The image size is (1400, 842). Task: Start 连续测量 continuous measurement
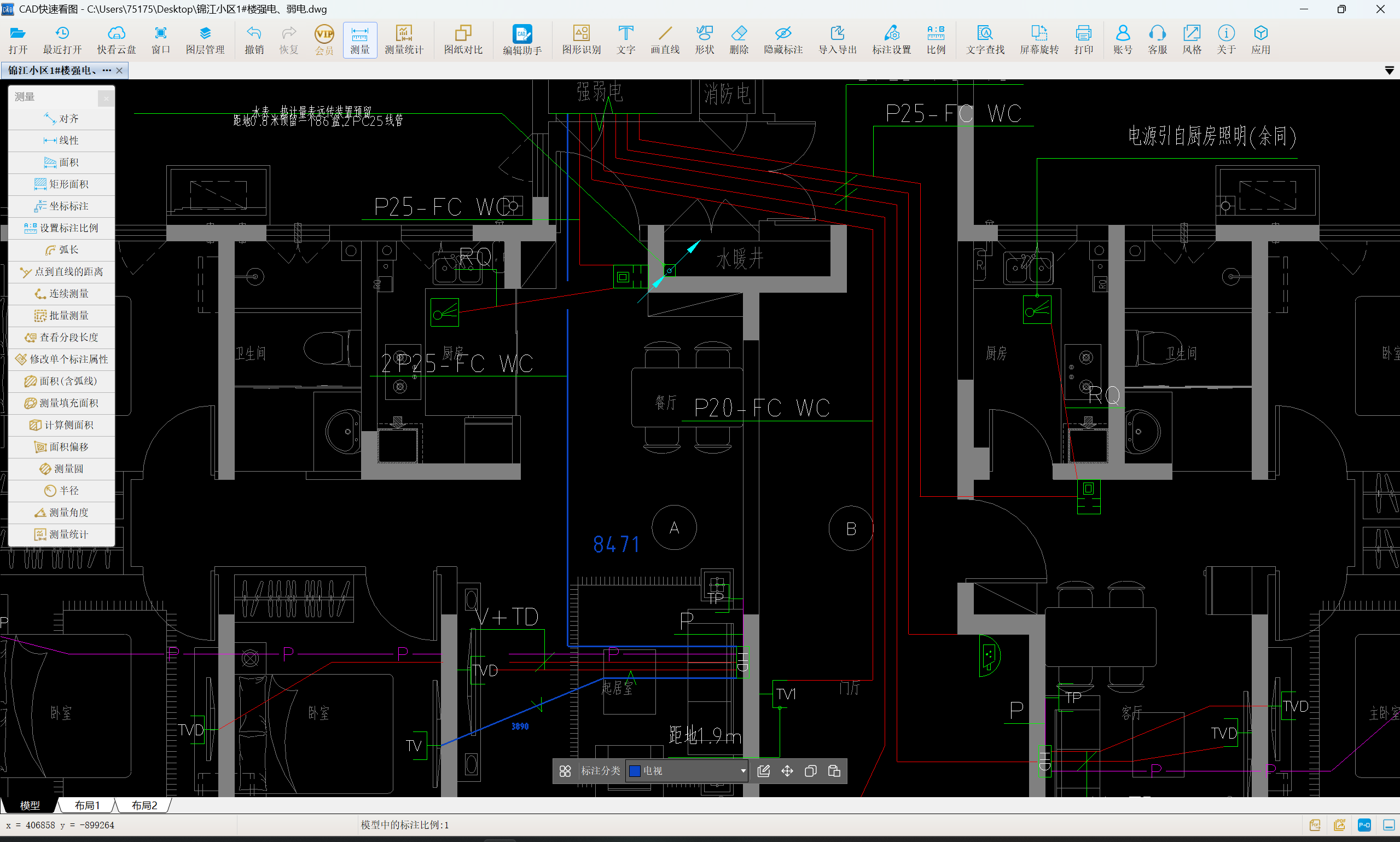(x=61, y=293)
